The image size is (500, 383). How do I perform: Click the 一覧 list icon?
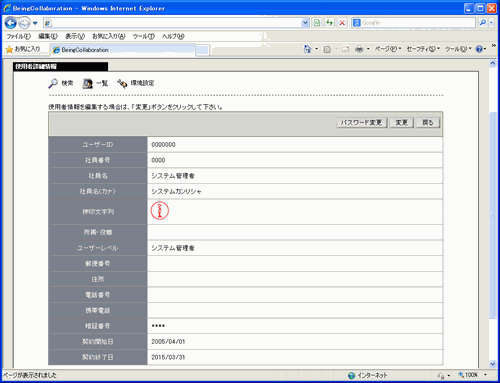[x=88, y=83]
